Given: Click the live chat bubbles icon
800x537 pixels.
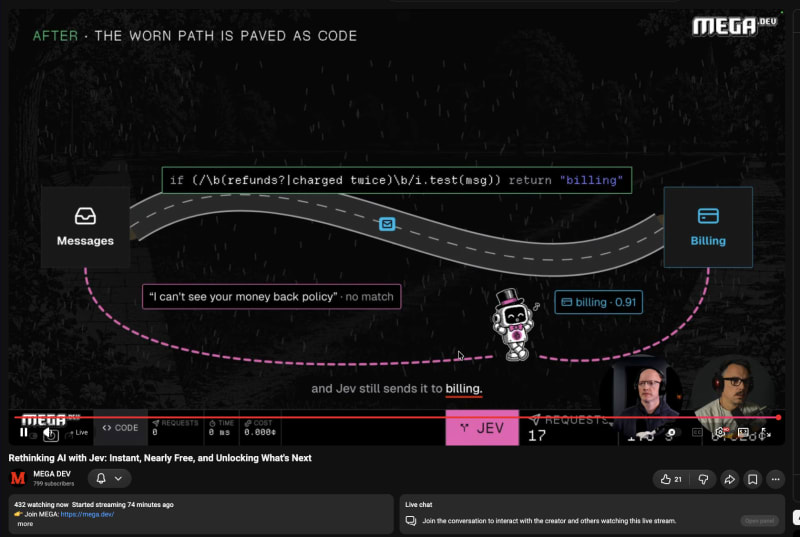Looking at the screenshot, I should [411, 521].
